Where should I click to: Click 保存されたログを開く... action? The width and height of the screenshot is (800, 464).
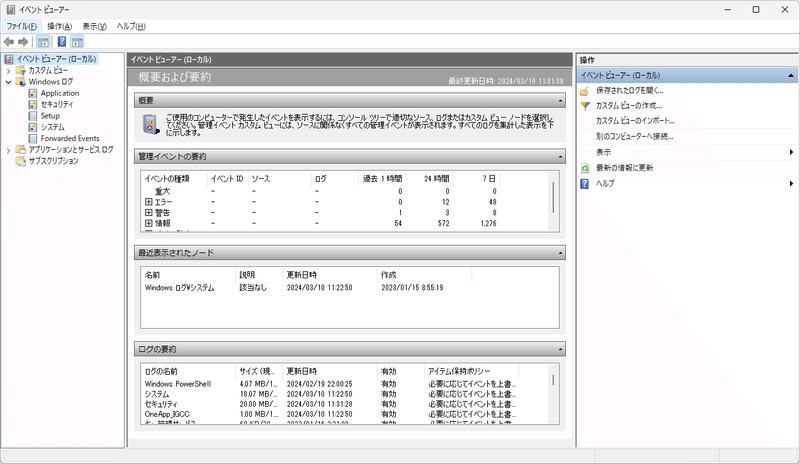tap(629, 91)
